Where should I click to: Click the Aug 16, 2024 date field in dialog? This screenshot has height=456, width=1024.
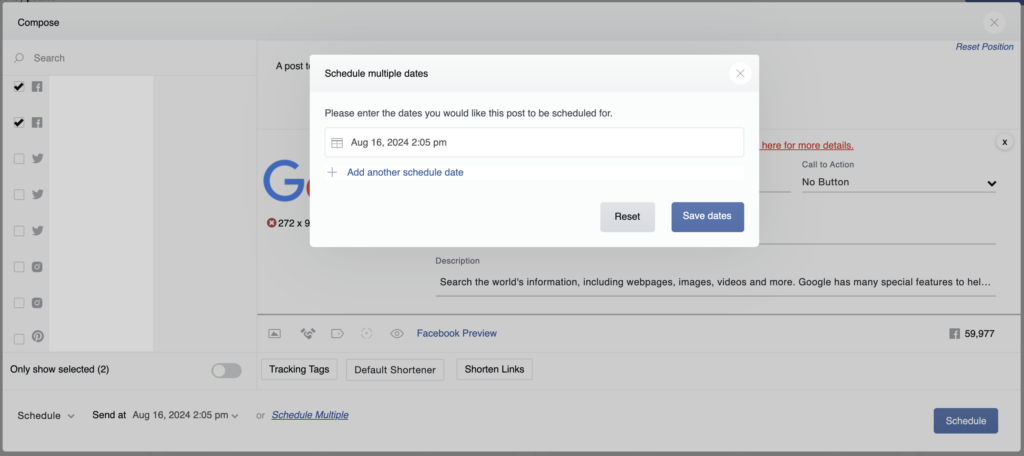point(534,142)
